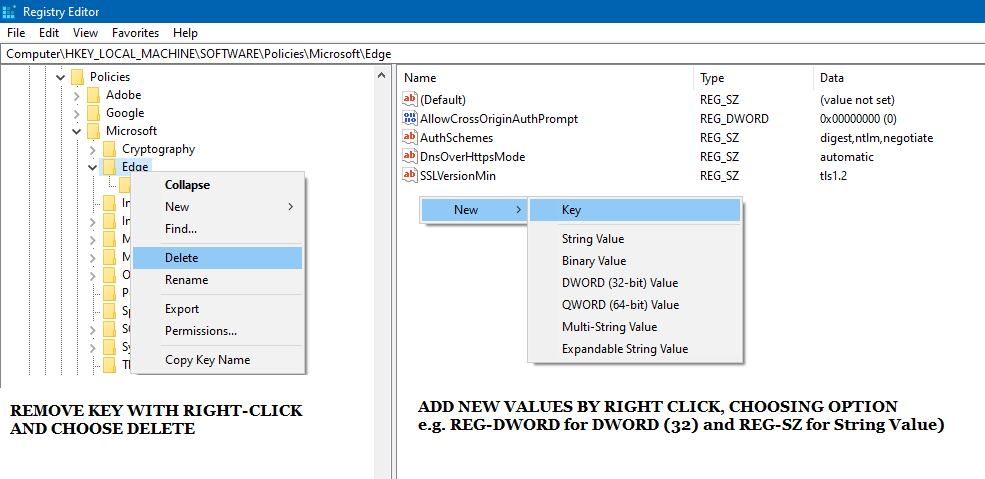
Task: Open the Edit menu
Action: (x=49, y=33)
